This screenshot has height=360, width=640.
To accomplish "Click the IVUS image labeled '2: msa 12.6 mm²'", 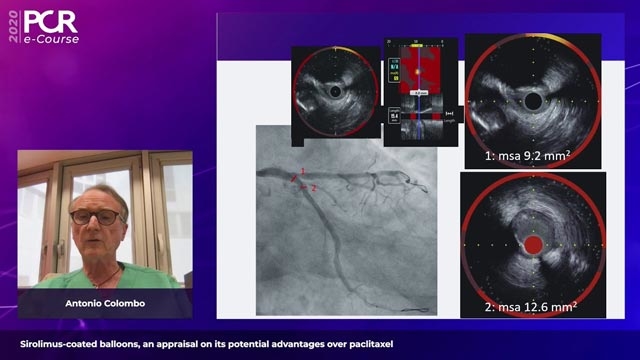I will tap(533, 244).
